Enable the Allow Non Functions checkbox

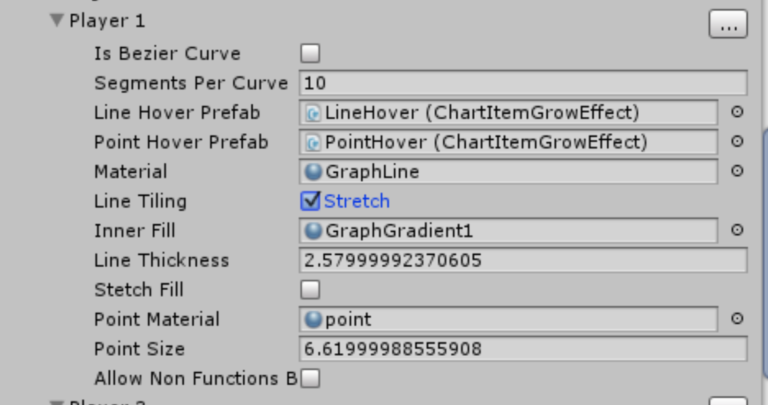coord(310,378)
